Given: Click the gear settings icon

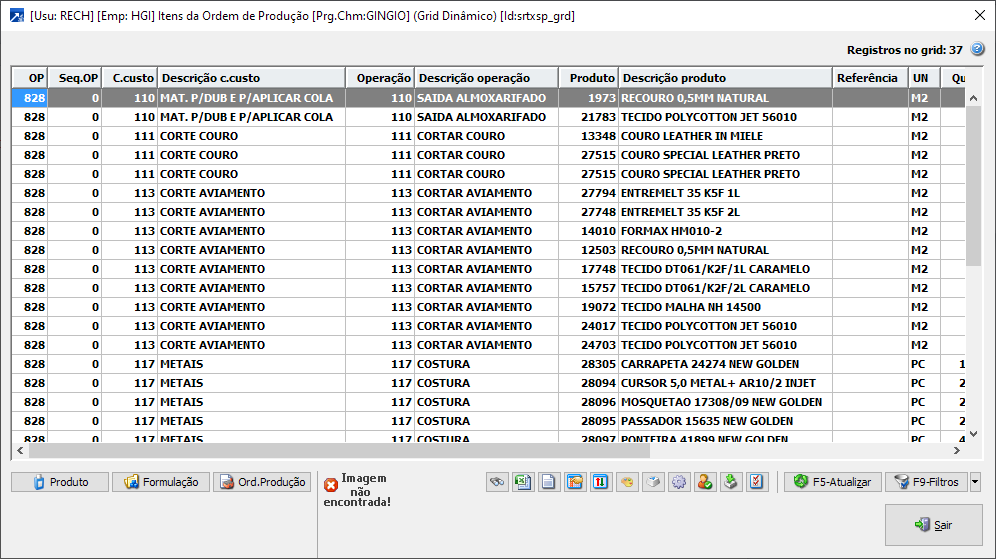Looking at the screenshot, I should point(679,482).
